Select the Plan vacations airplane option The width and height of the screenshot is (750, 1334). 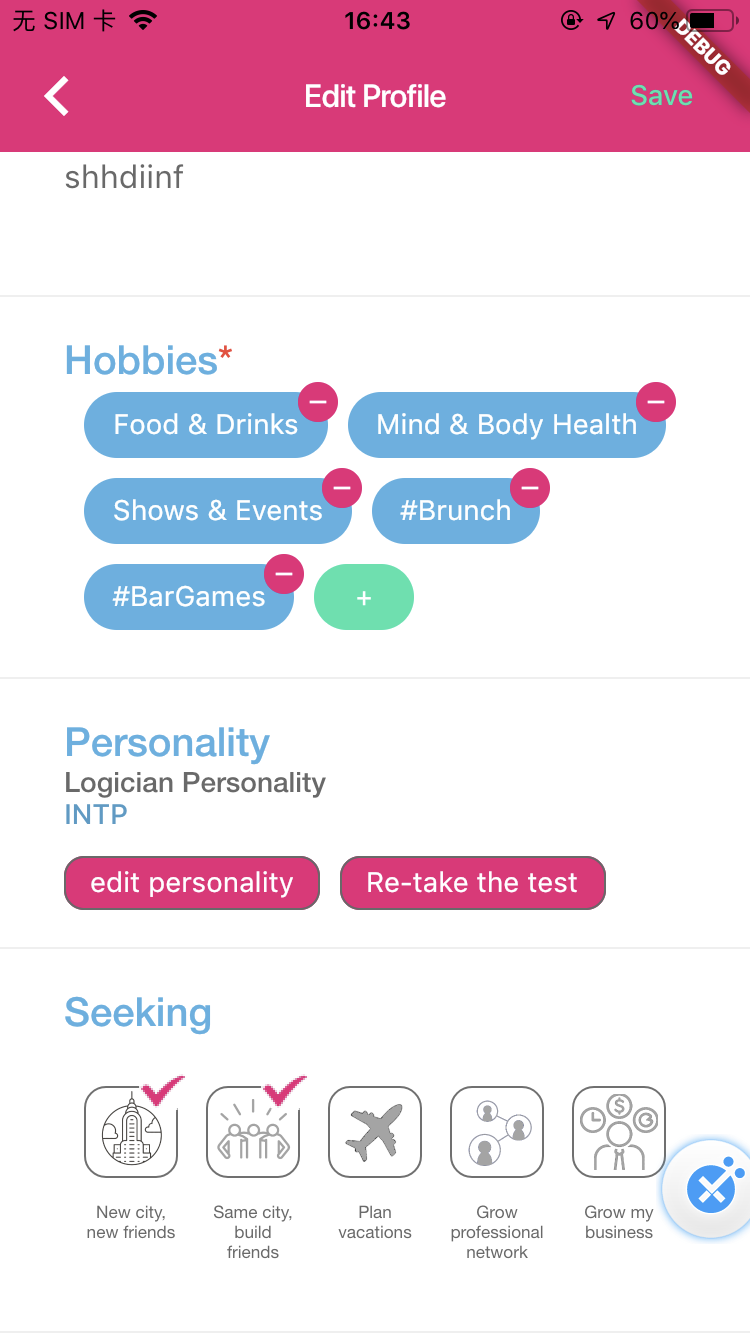(x=375, y=1132)
